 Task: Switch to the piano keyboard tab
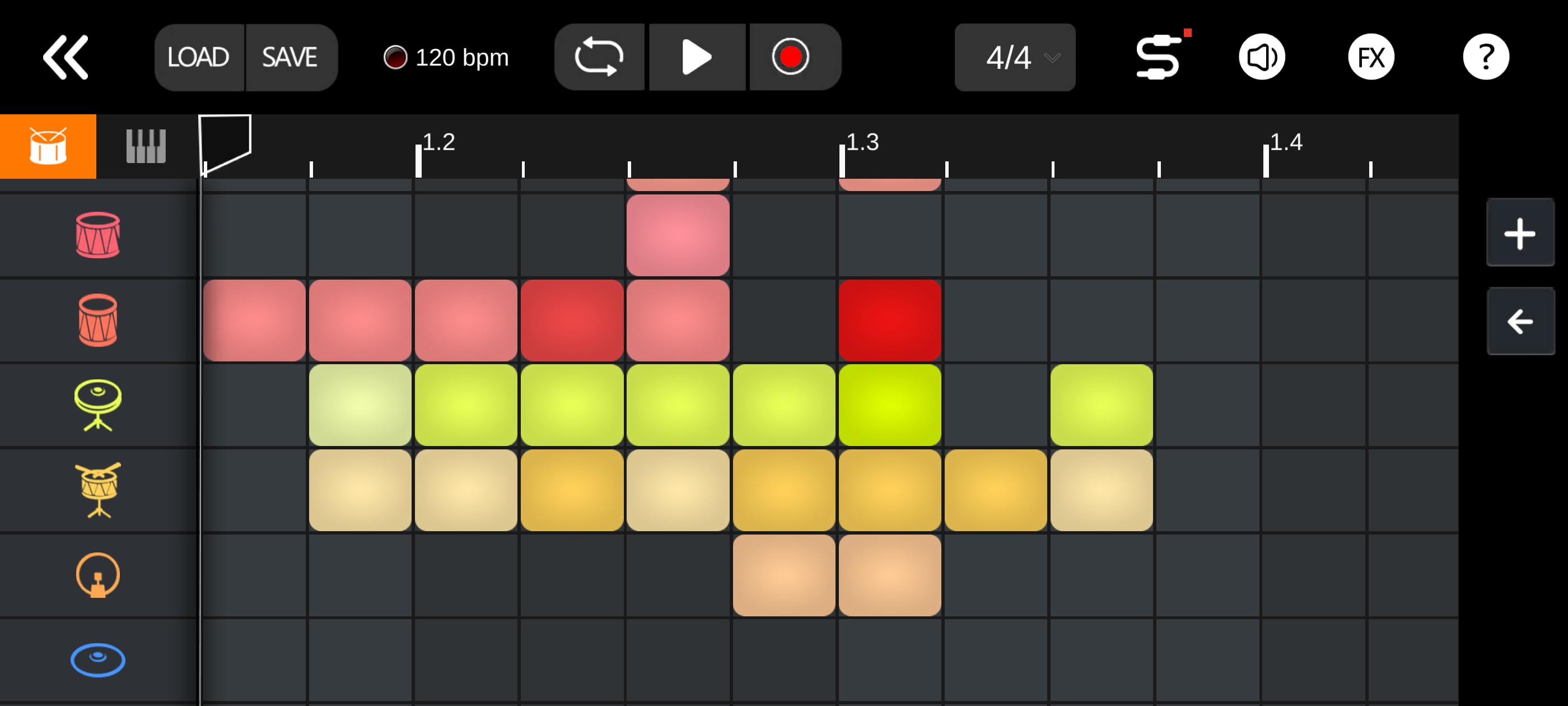coord(146,146)
